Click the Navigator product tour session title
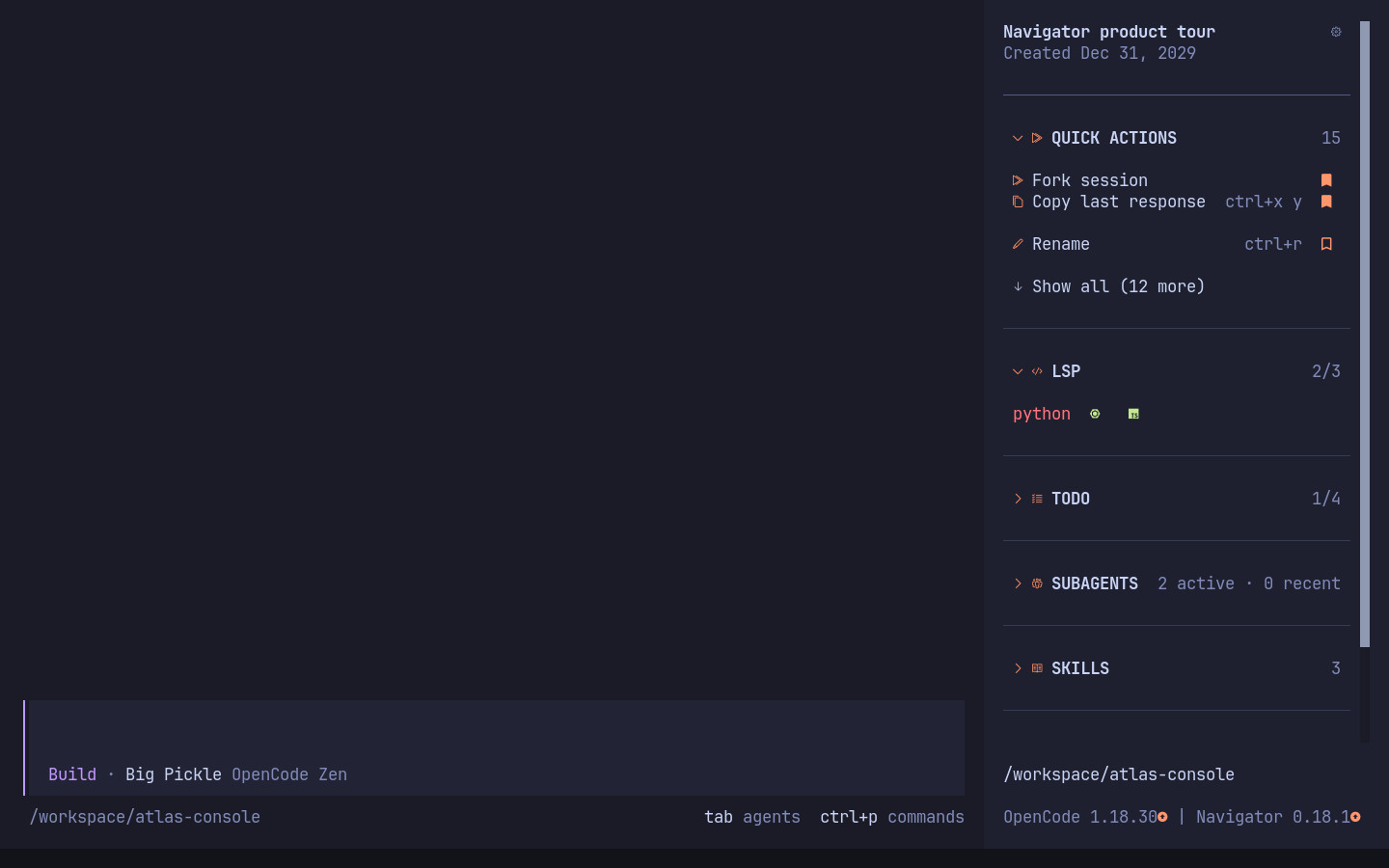The height and width of the screenshot is (868, 1389). pyautogui.click(x=1109, y=32)
